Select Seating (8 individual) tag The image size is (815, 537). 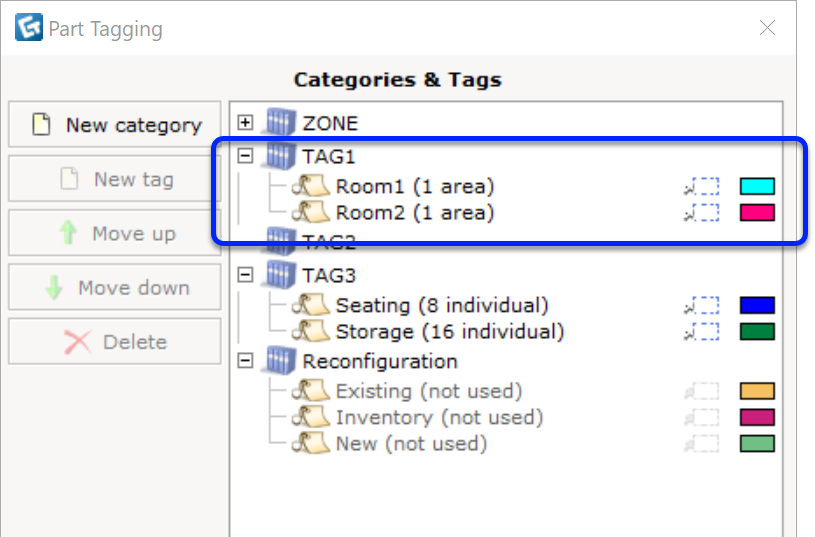tap(442, 306)
